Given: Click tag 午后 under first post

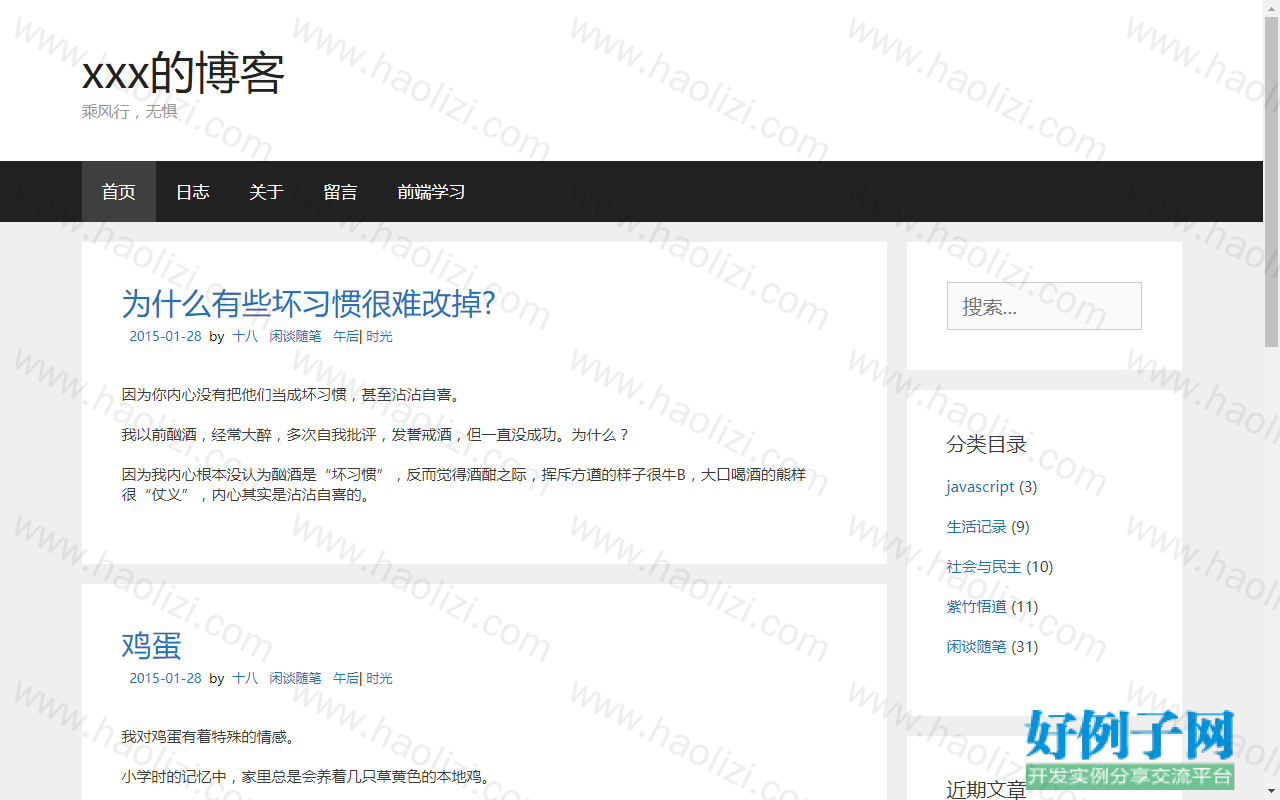Looking at the screenshot, I should pyautogui.click(x=345, y=337).
